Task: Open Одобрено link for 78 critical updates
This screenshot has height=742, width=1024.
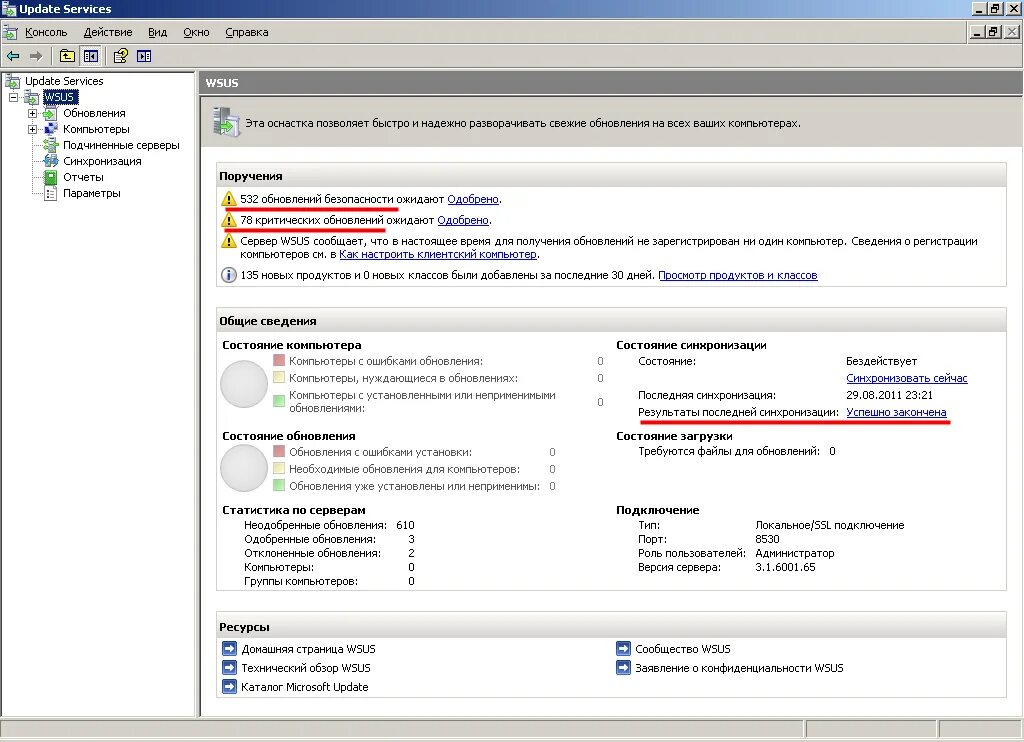Action: 463,220
